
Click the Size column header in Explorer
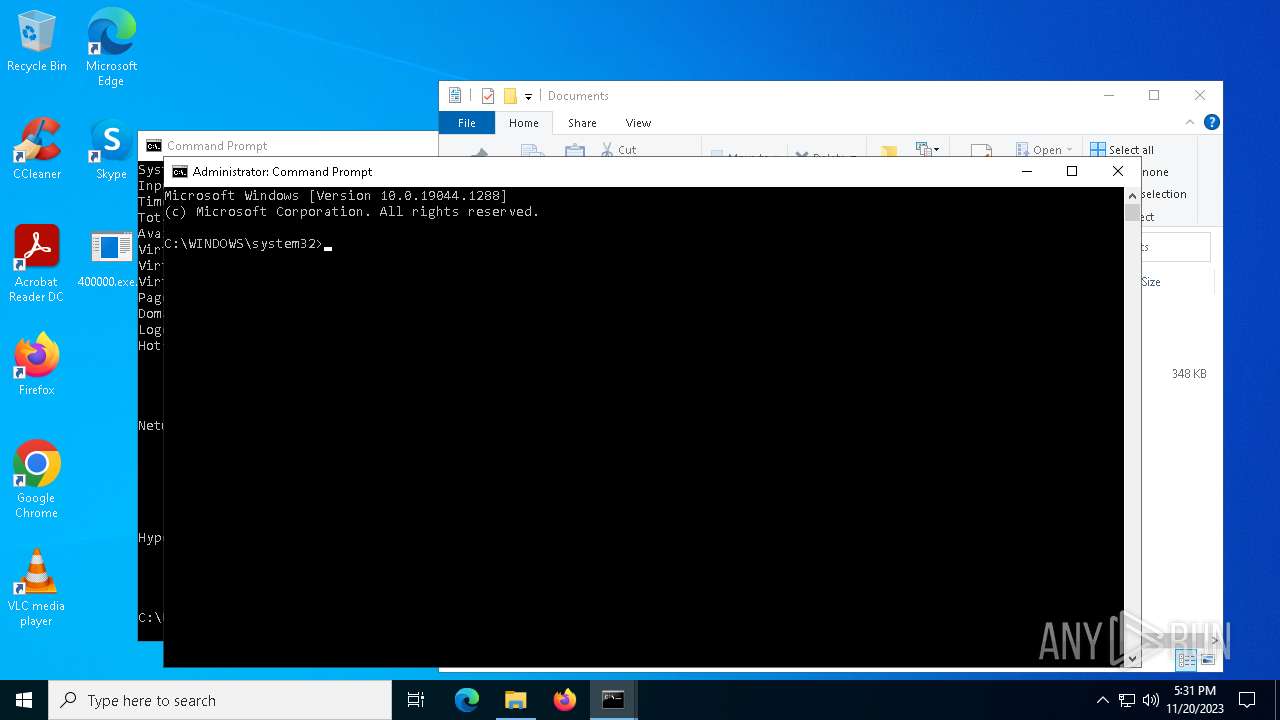click(x=1151, y=282)
